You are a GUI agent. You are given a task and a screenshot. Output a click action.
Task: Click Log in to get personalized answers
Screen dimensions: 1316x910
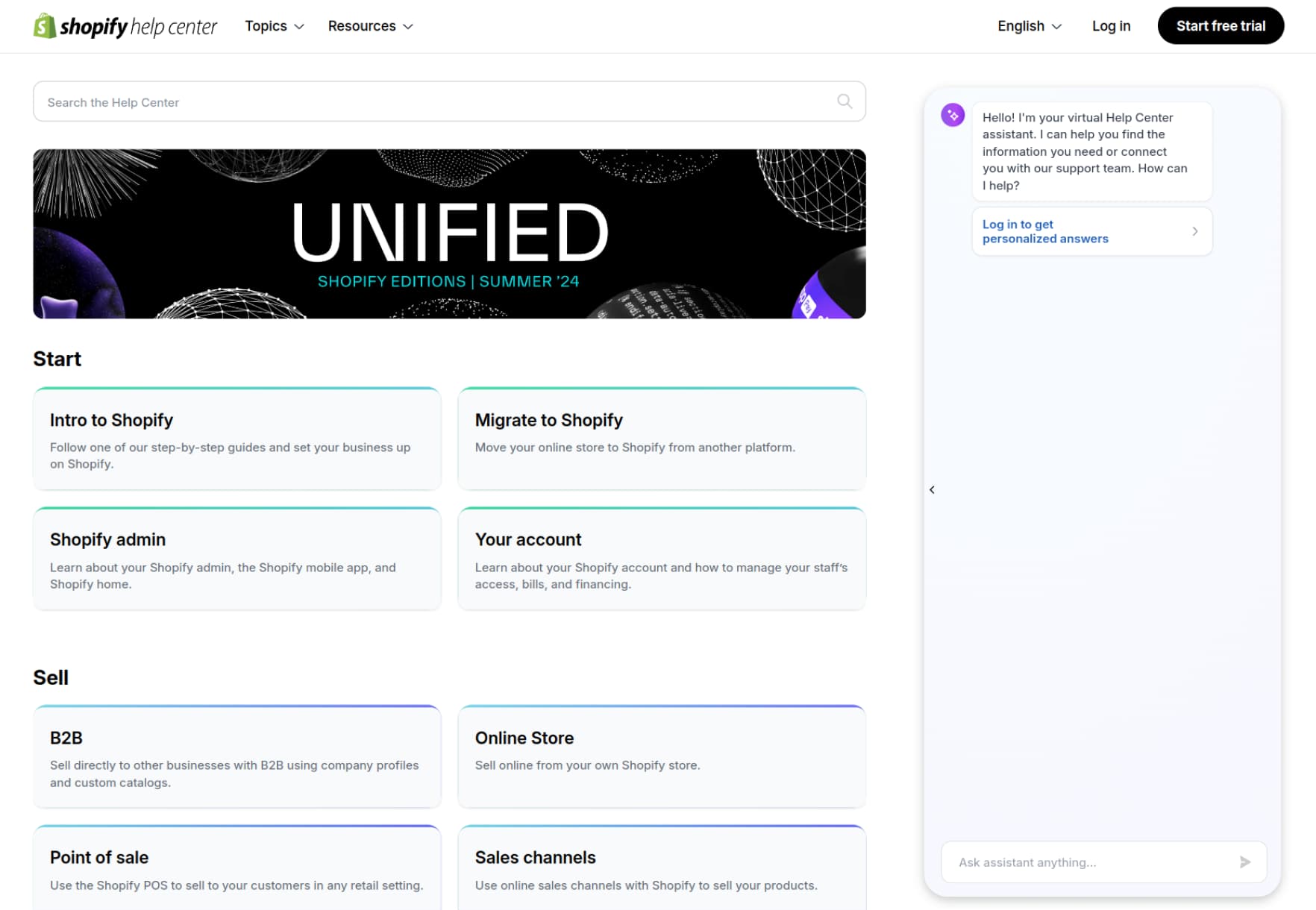[1092, 231]
